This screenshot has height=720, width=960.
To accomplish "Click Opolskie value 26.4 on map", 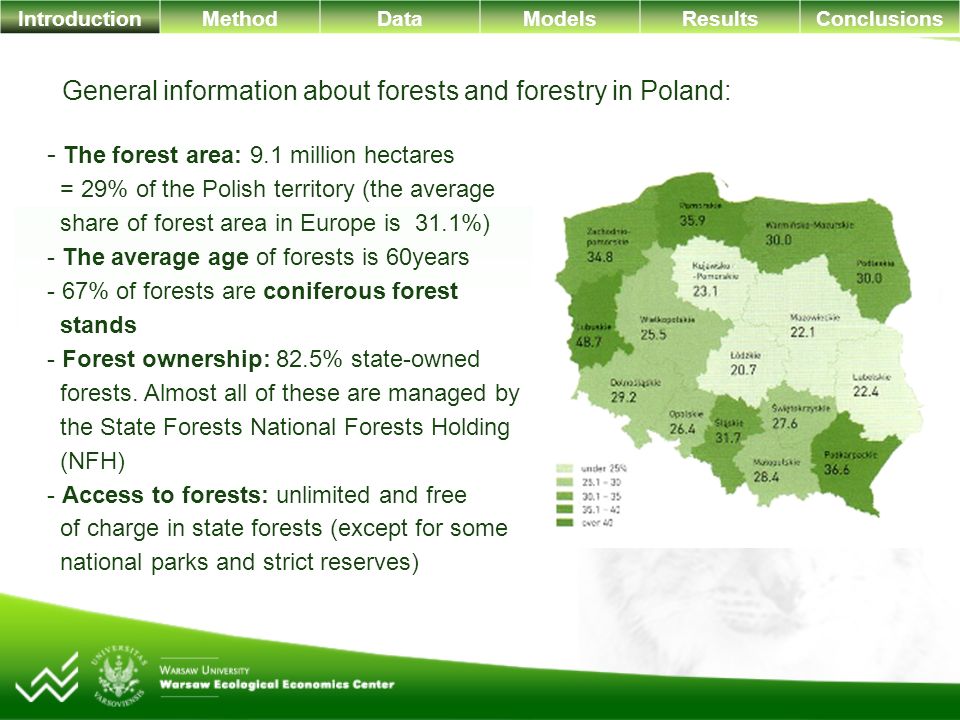I will tap(682, 429).
